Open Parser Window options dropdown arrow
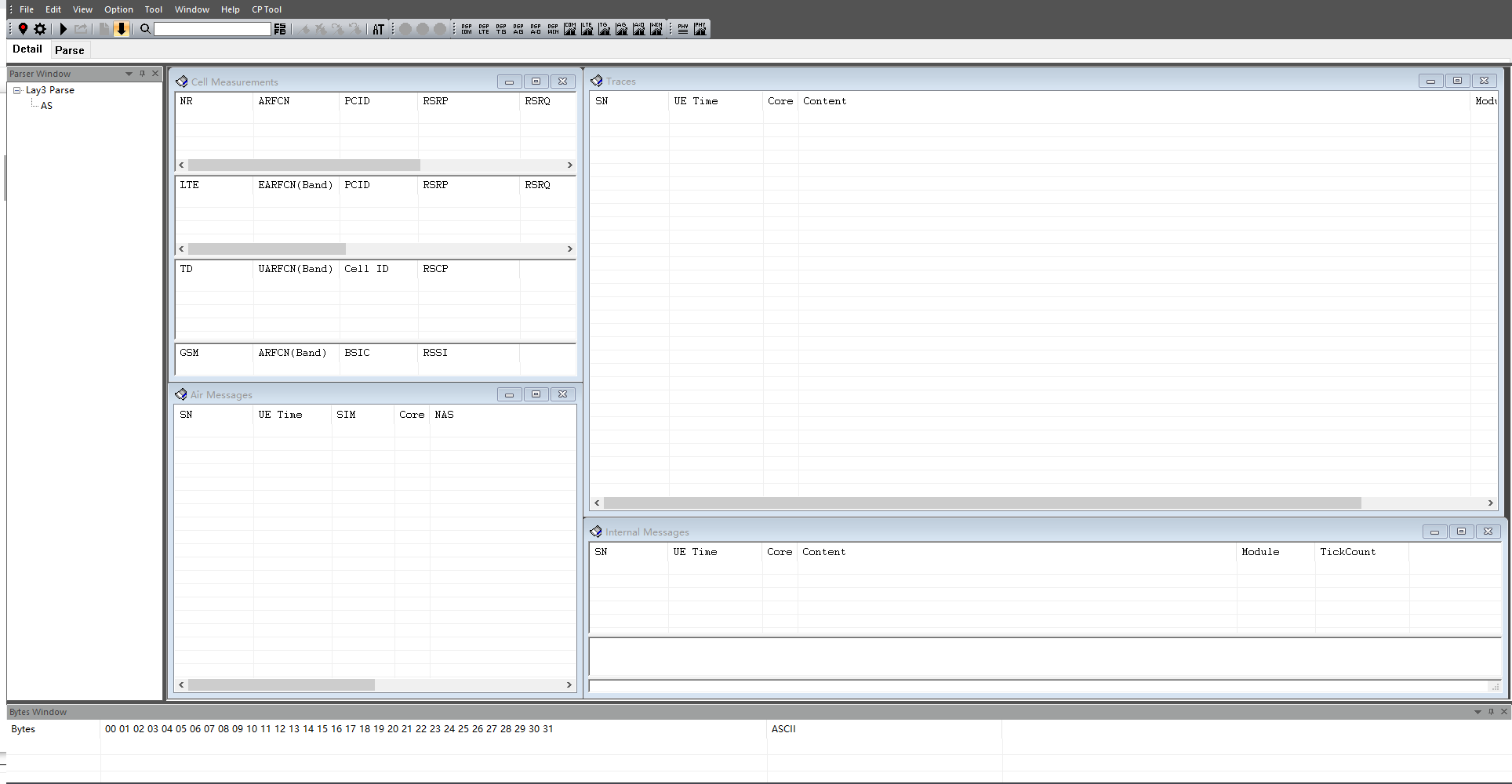 (x=129, y=74)
